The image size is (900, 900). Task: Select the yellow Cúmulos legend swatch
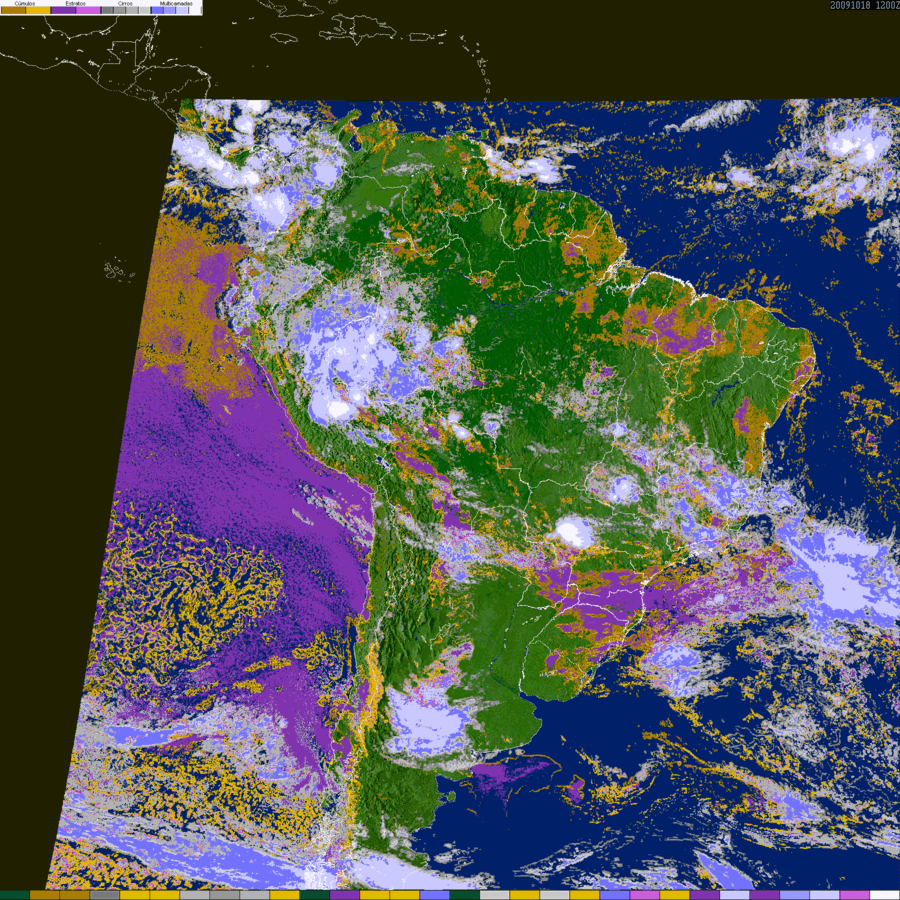coord(38,10)
